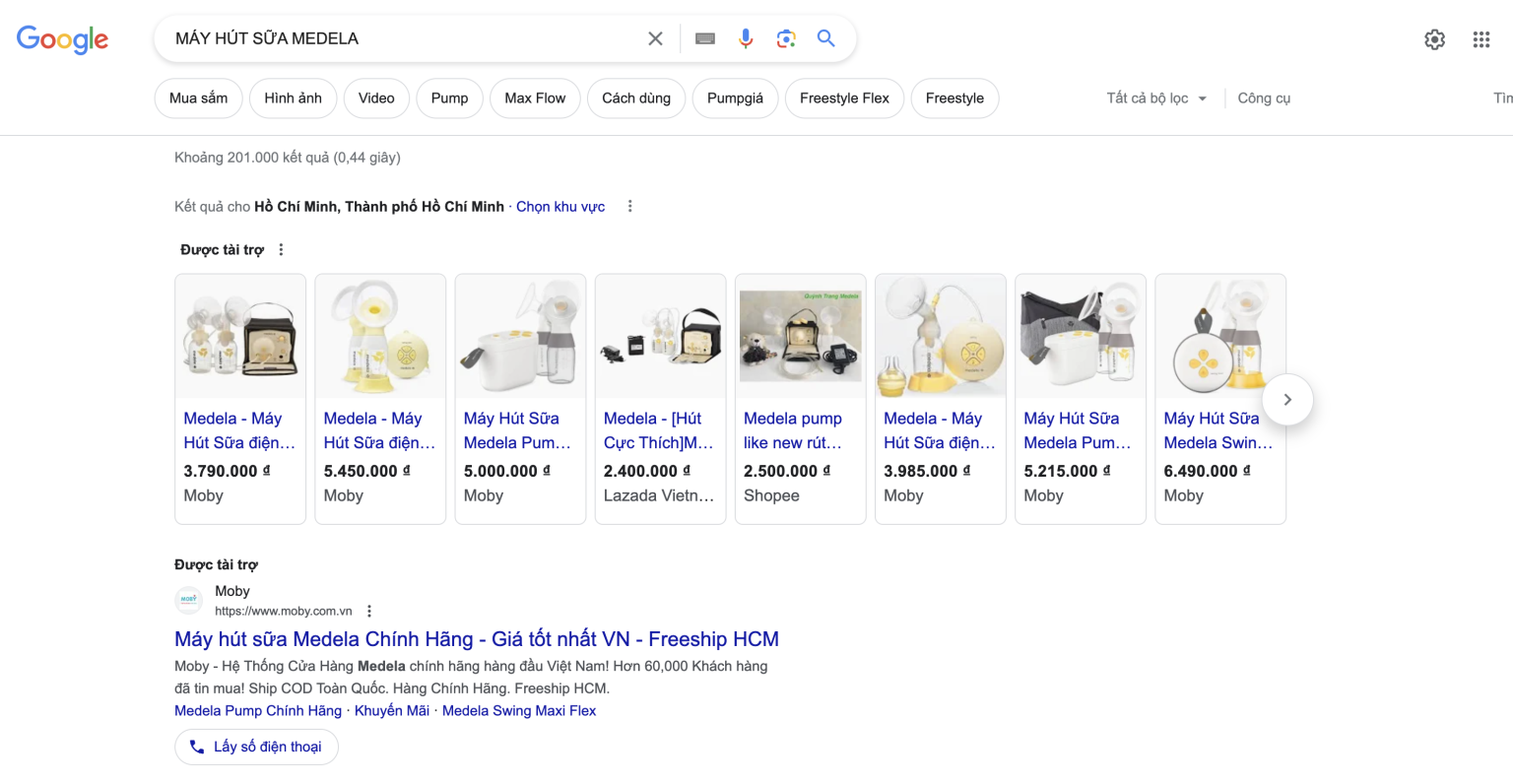
Task: Go to Google homepage via logo
Action: pyautogui.click(x=62, y=39)
